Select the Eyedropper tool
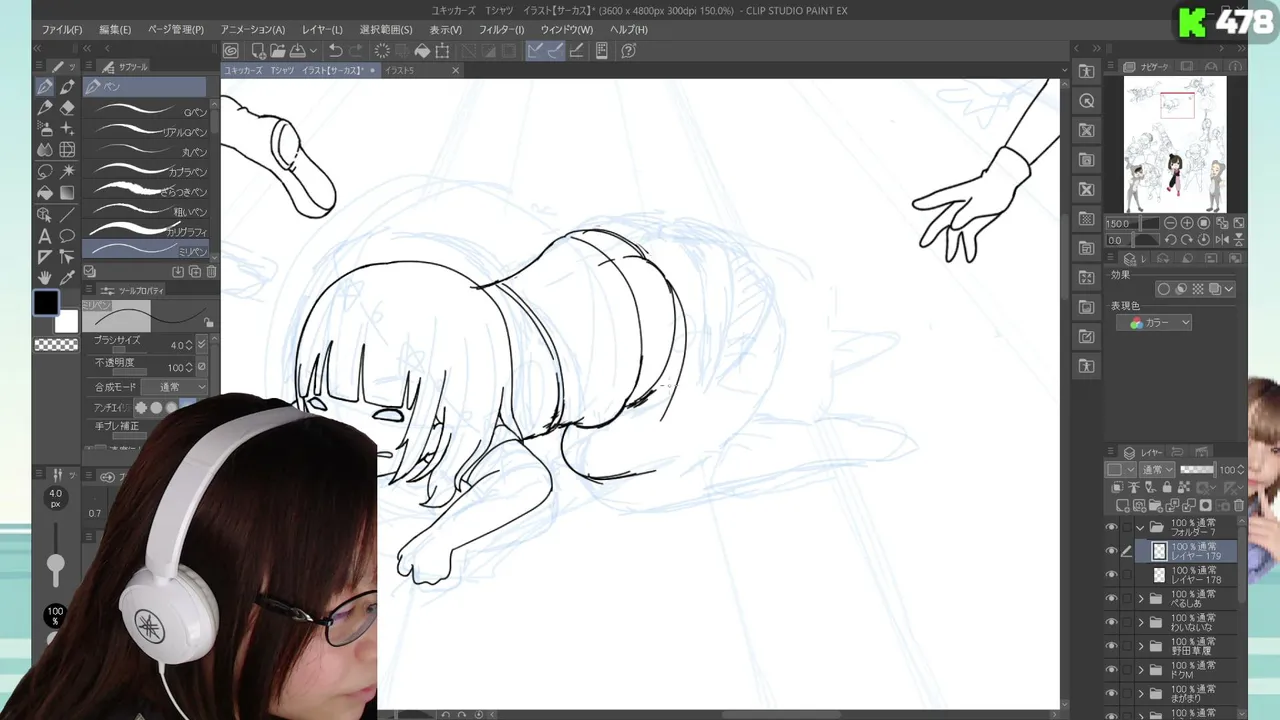Viewport: 1280px width, 720px height. coord(67,277)
